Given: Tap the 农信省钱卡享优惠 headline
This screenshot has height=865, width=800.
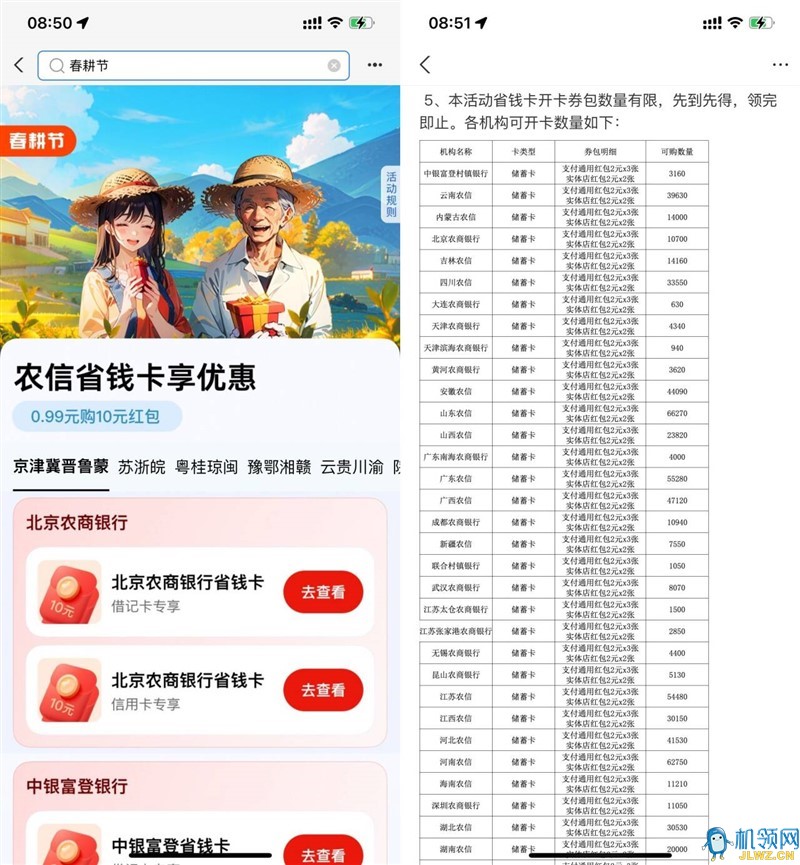Looking at the screenshot, I should tap(135, 378).
